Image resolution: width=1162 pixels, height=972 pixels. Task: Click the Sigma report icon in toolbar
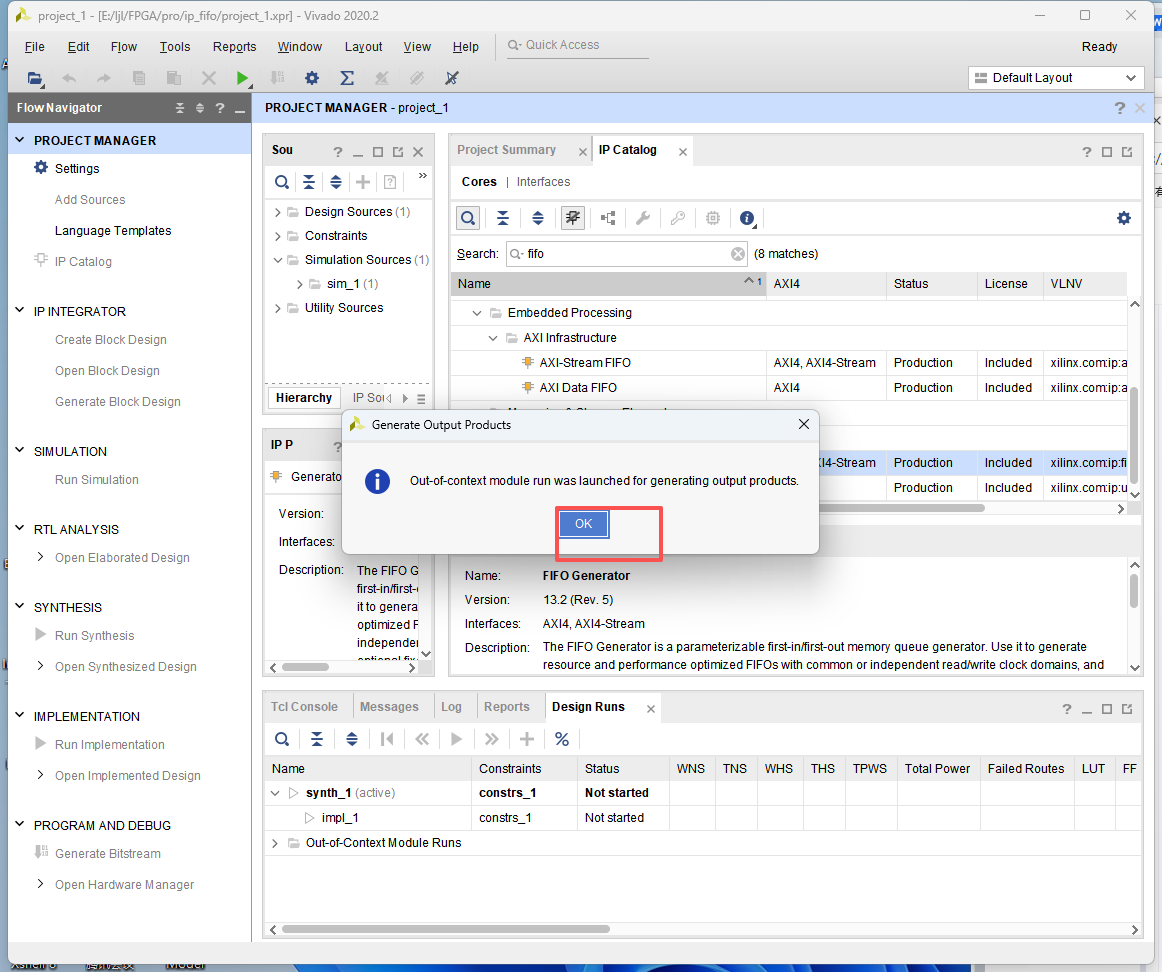click(346, 78)
